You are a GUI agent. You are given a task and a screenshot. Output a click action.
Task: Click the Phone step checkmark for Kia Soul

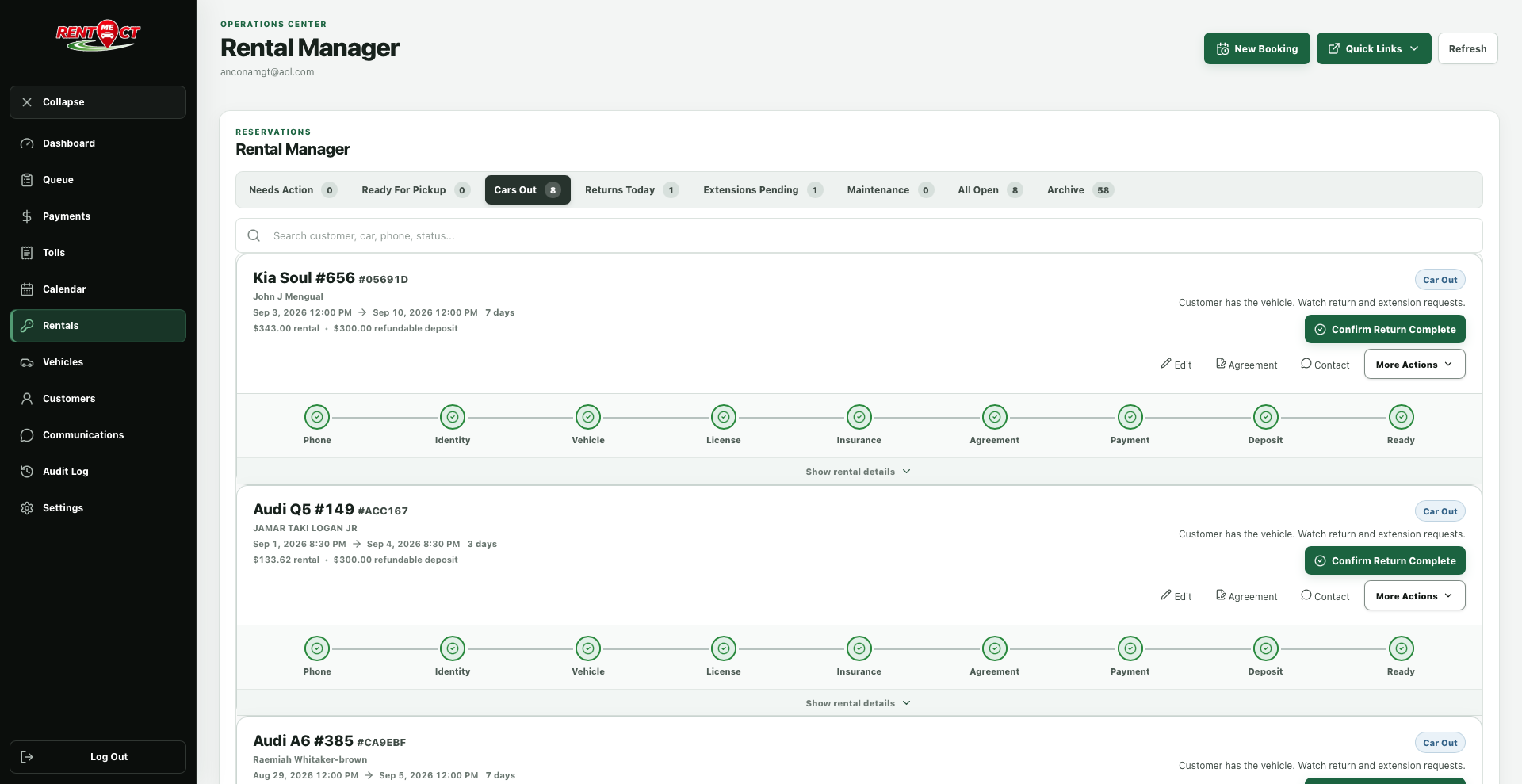[x=317, y=417]
